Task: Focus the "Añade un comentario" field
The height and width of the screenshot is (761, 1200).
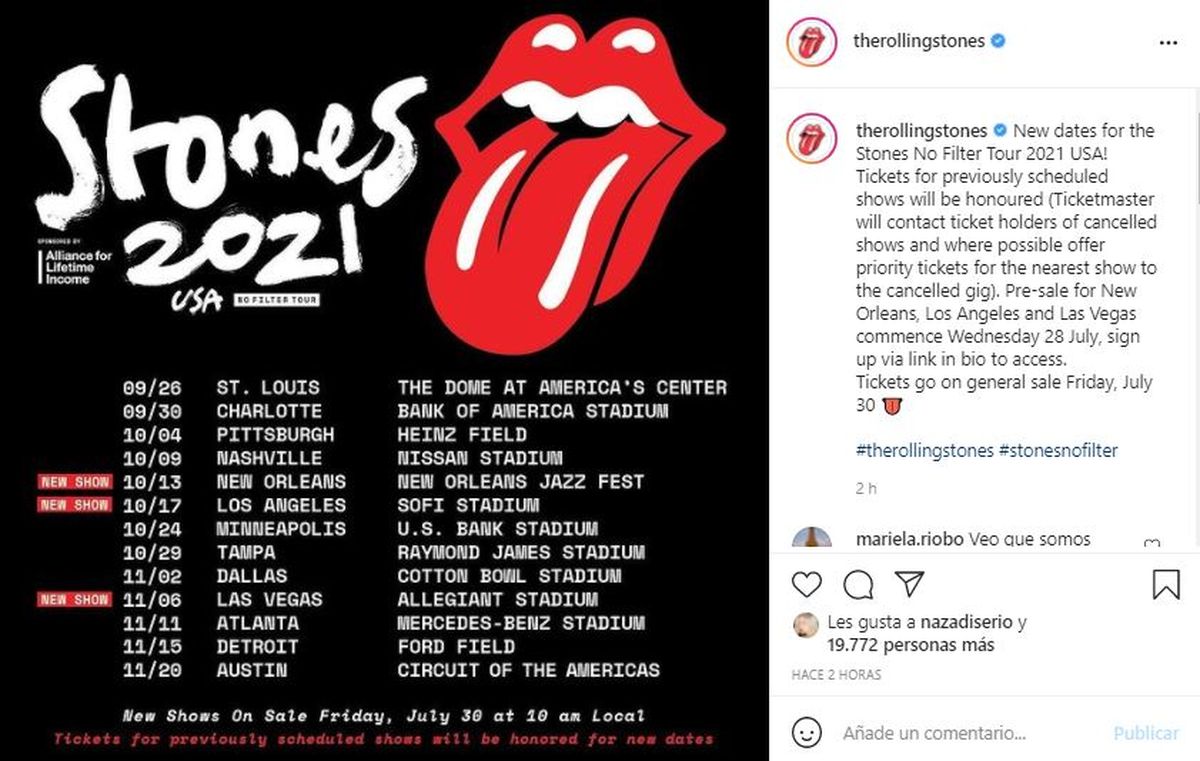Action: coord(968,733)
